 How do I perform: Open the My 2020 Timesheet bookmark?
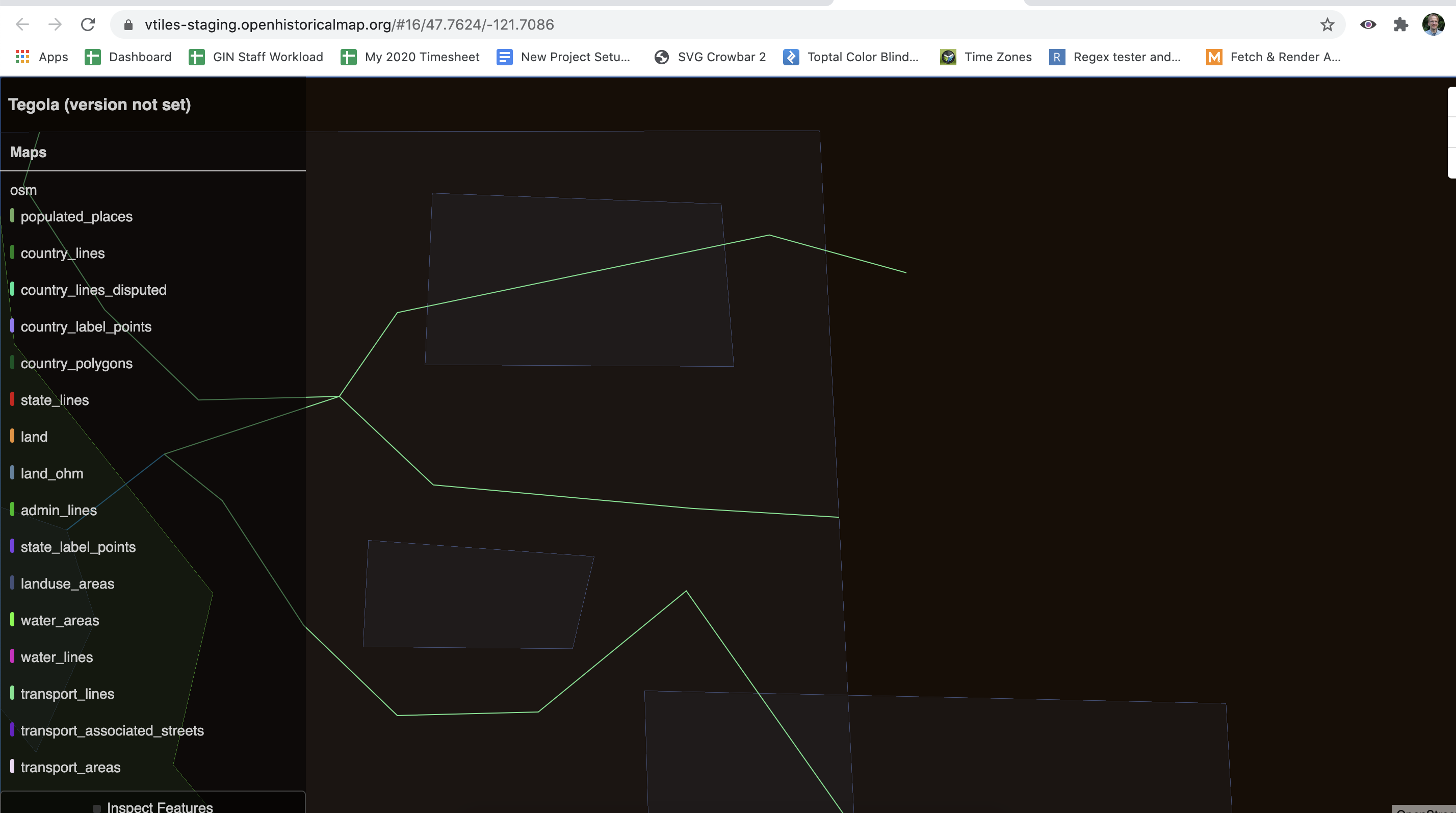click(x=410, y=57)
